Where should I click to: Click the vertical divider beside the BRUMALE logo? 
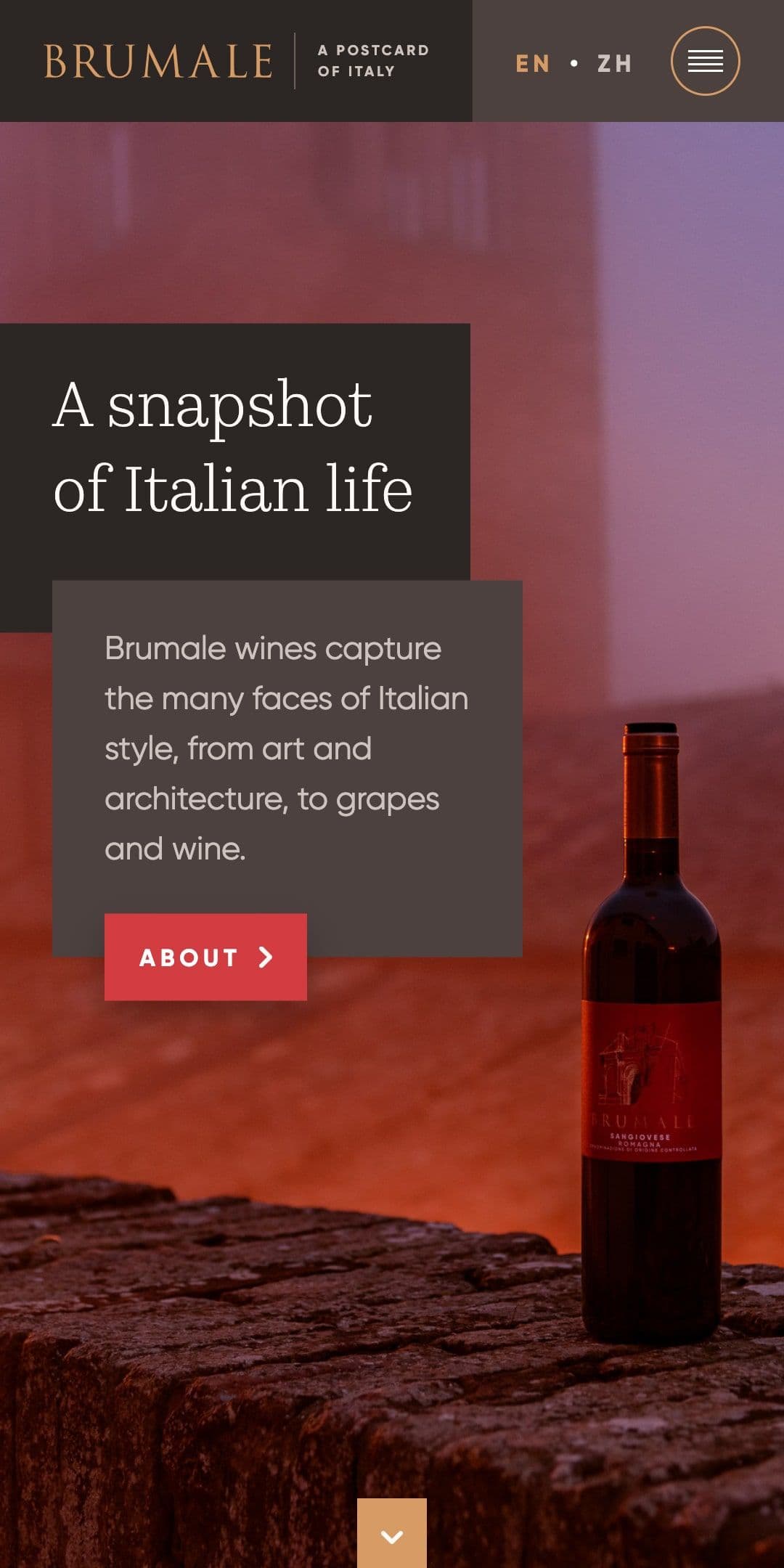click(295, 61)
